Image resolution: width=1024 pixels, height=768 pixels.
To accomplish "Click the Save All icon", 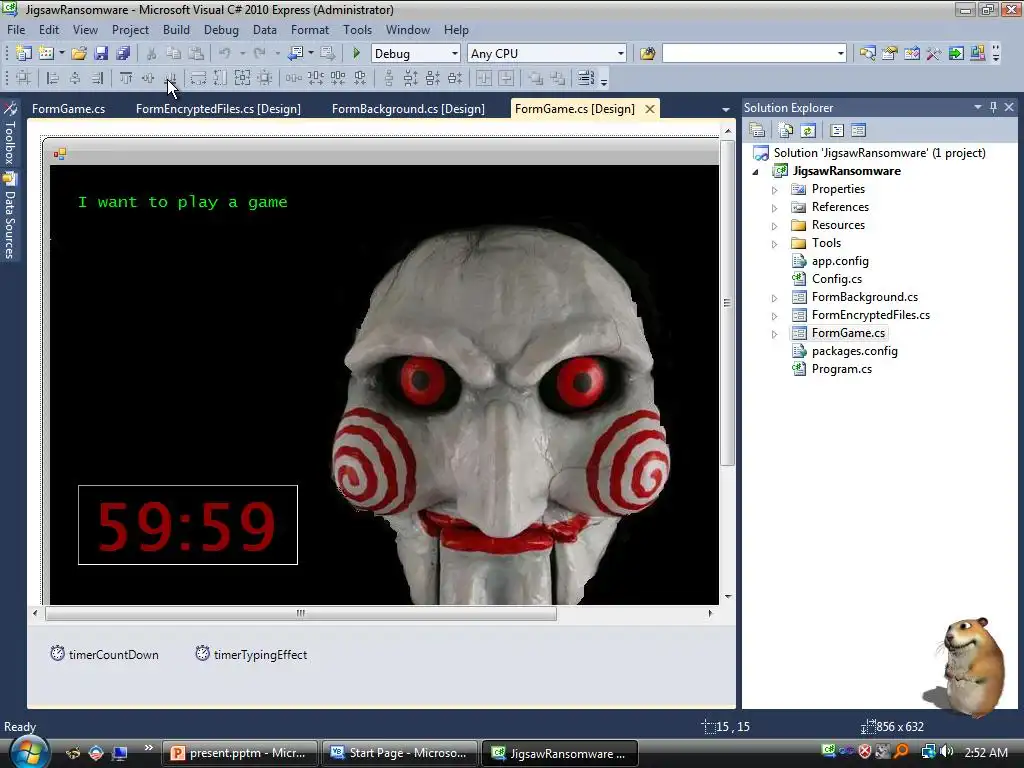I will click(x=123, y=53).
